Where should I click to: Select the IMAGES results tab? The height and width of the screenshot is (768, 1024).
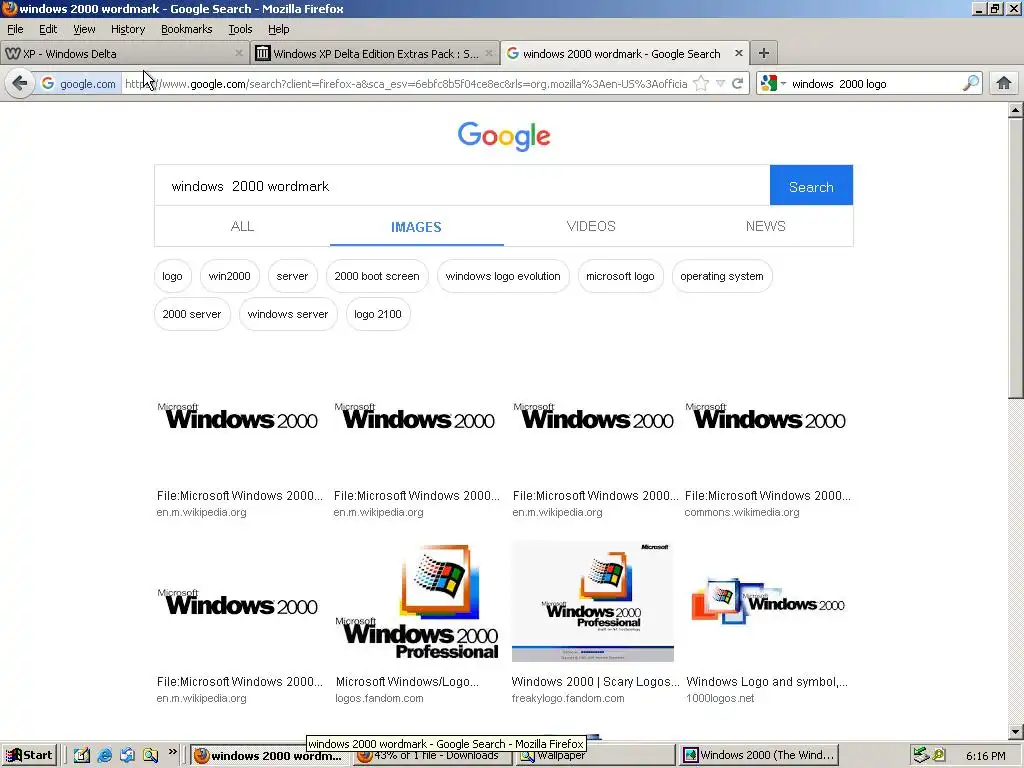pyautogui.click(x=417, y=227)
